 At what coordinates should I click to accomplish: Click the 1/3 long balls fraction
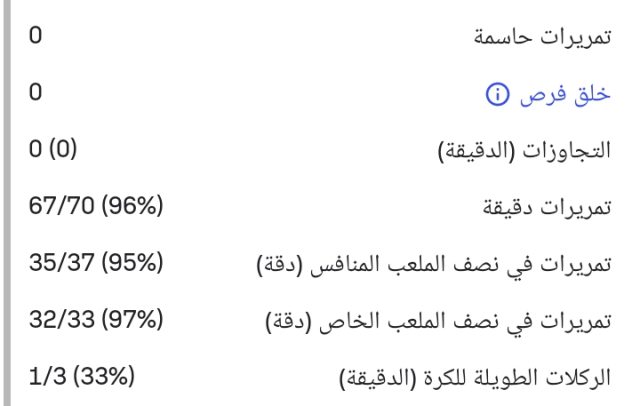[x=46, y=378]
